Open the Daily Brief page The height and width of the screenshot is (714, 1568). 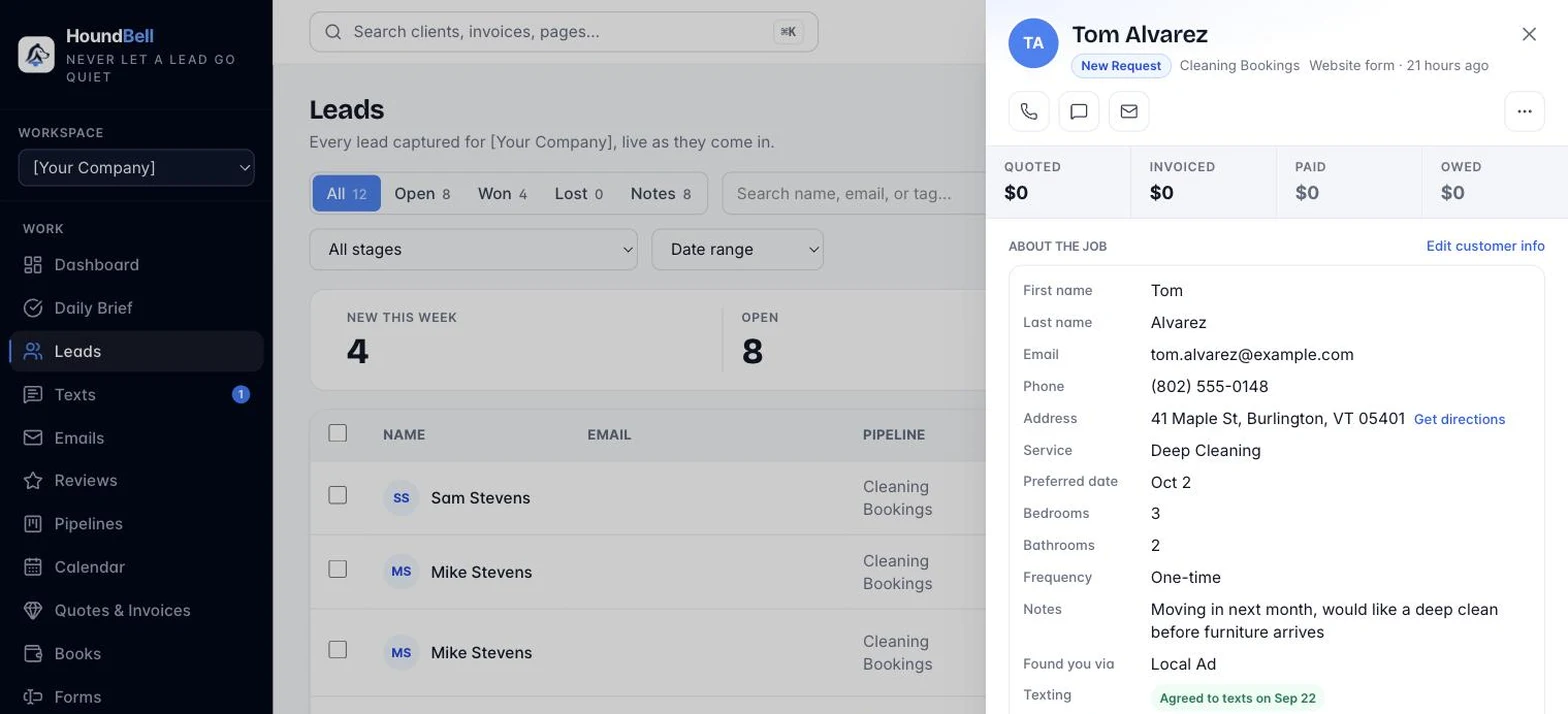pyautogui.click(x=137, y=308)
